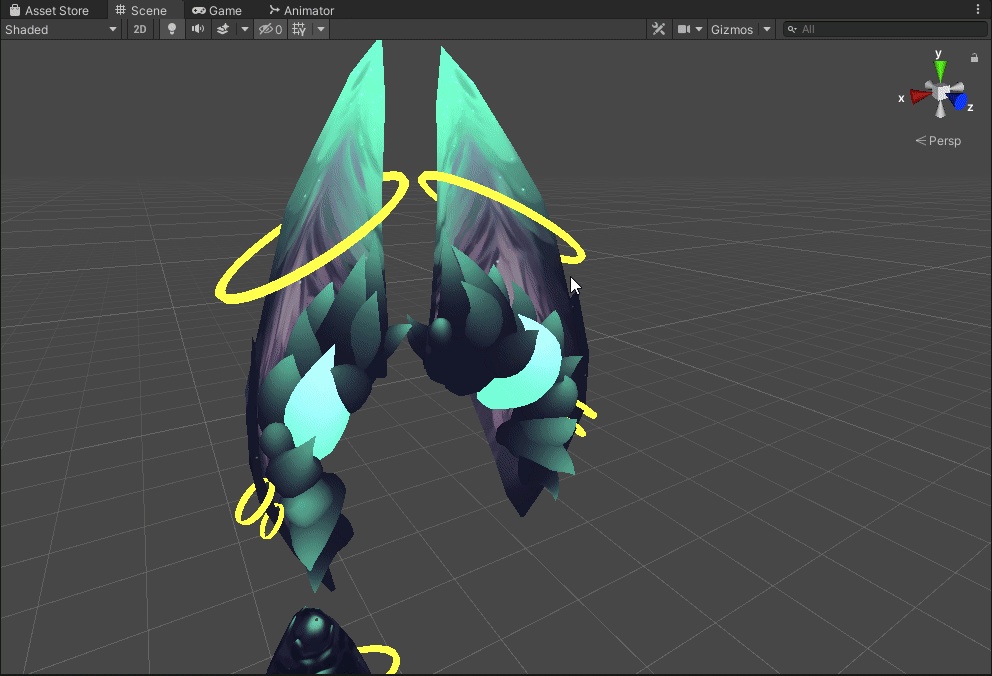Click the effects (flare) icon

coord(224,29)
